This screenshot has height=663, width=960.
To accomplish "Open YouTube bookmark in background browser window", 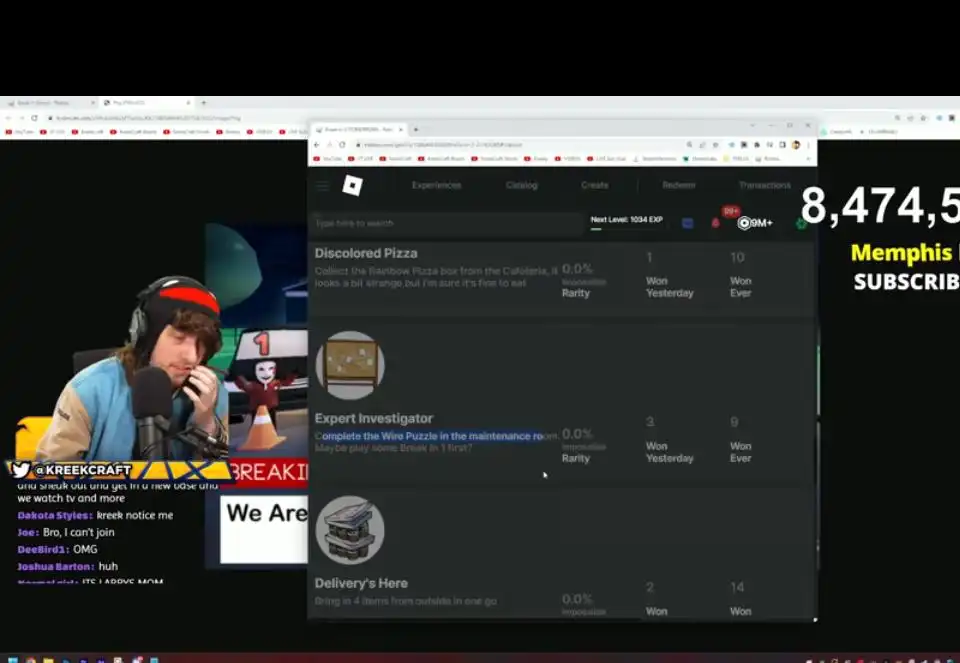I will click(20, 132).
